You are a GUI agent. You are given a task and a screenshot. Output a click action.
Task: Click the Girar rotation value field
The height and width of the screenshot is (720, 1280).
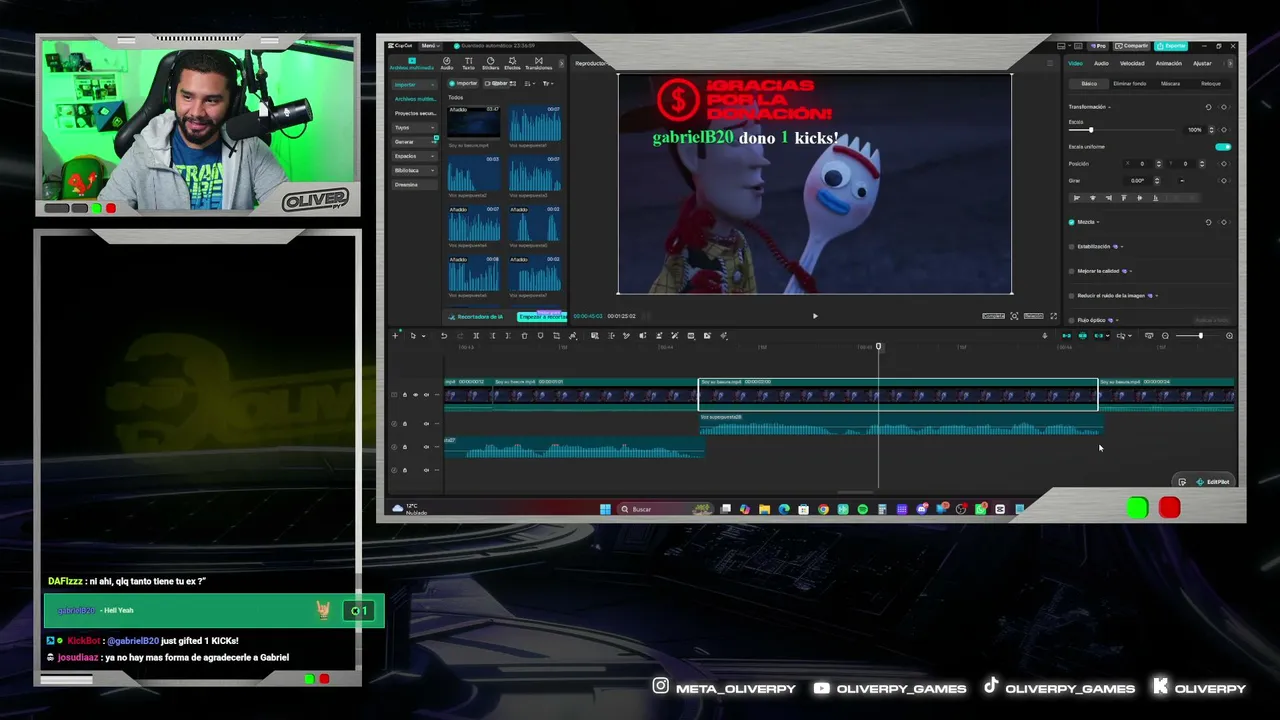coord(1137,181)
